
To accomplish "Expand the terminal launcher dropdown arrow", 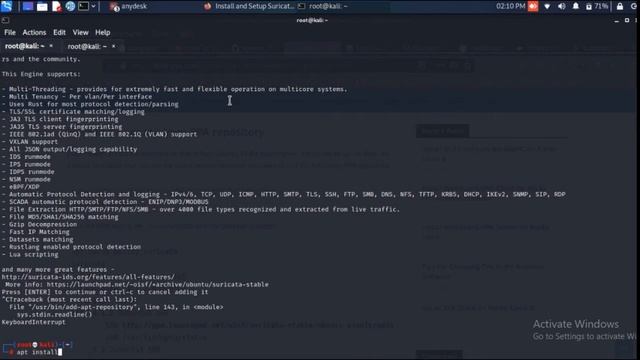I will pos(93,6).
